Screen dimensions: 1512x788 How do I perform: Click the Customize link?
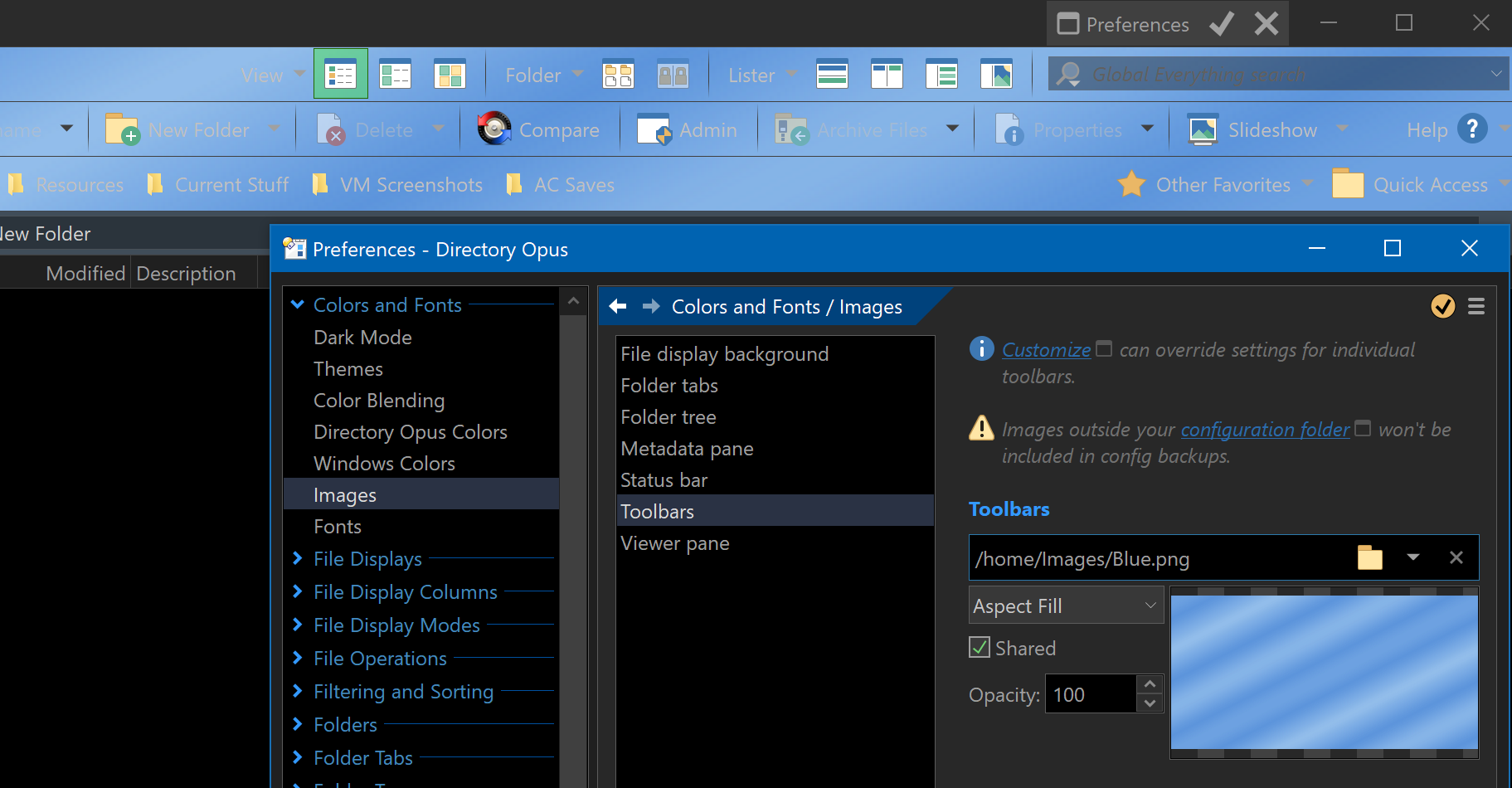[1045, 349]
